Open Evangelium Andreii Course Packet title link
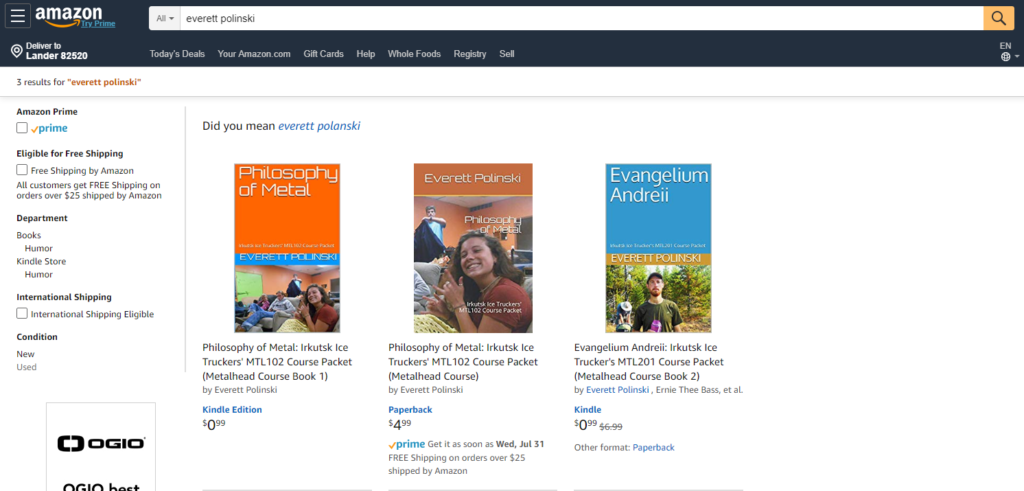The image size is (1024, 491). click(x=649, y=362)
